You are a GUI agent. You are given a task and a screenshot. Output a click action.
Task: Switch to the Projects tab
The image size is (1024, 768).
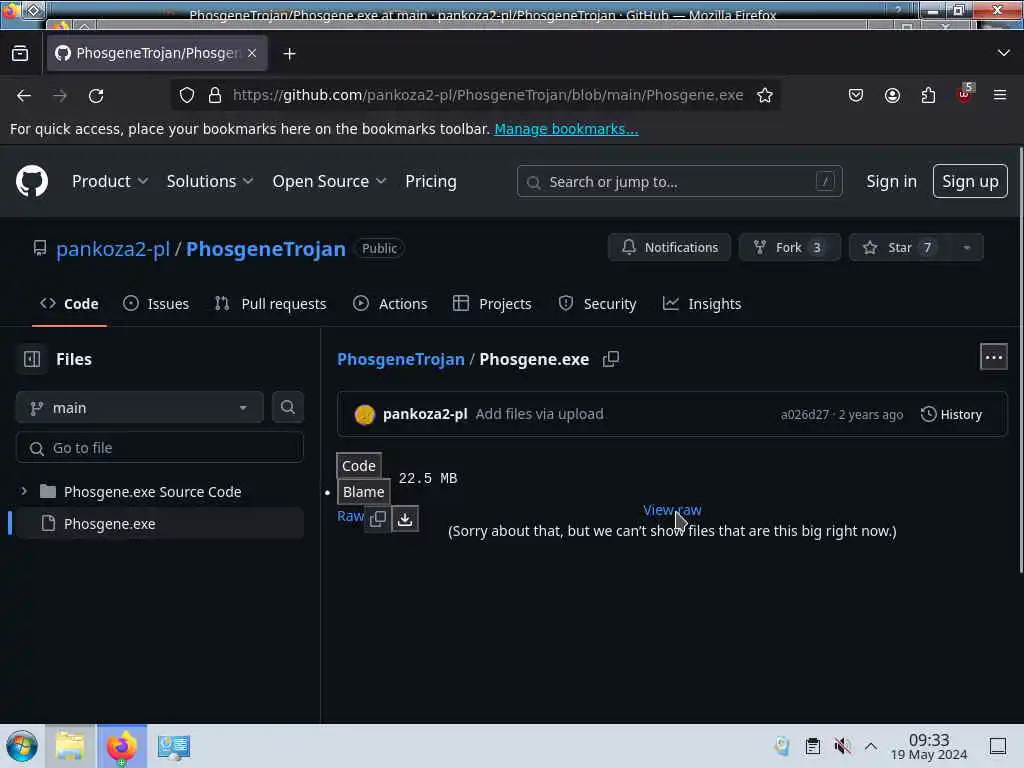[x=492, y=304]
